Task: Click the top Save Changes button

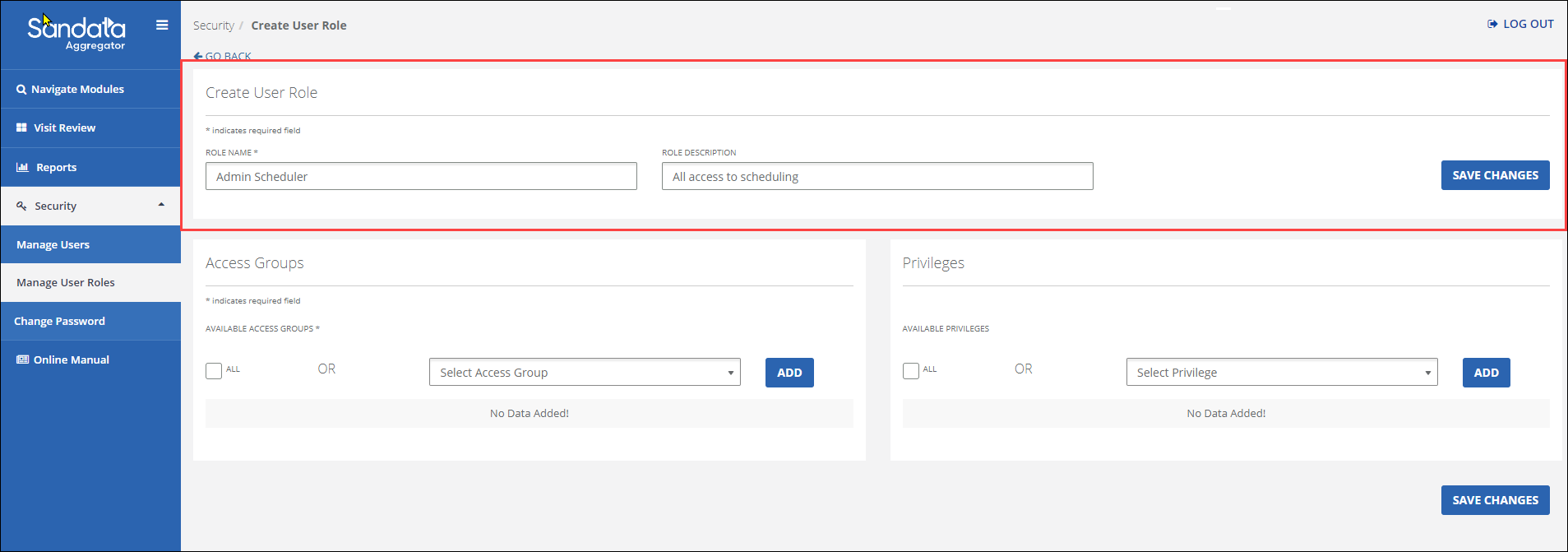Action: click(1495, 175)
